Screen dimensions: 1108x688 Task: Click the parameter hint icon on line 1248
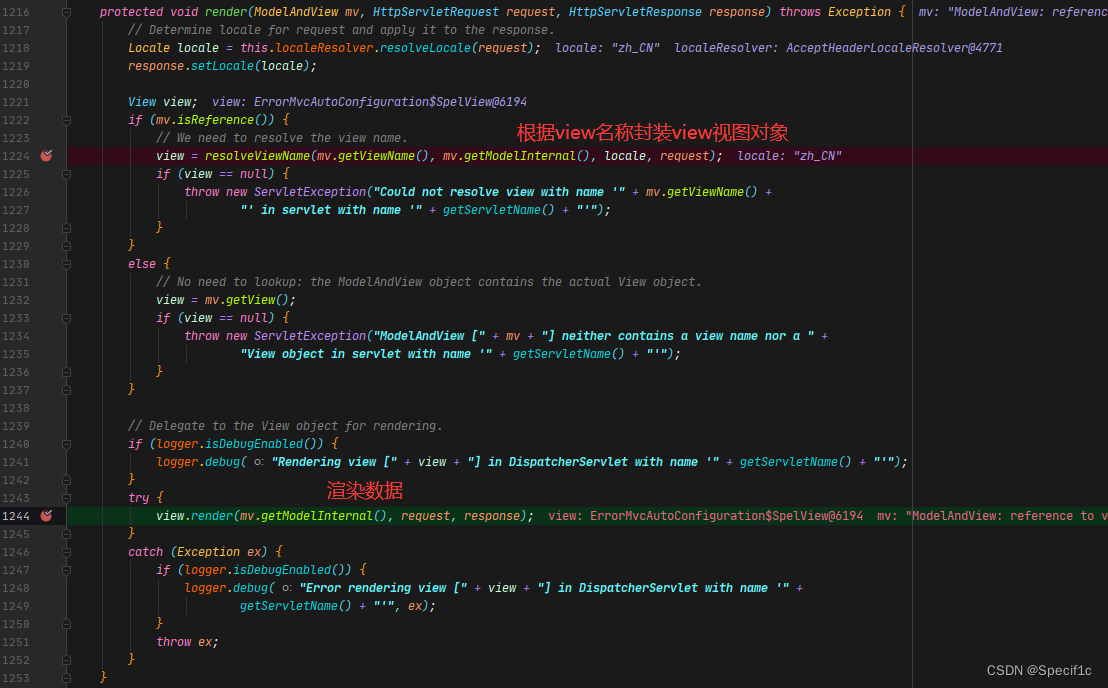[x=286, y=588]
